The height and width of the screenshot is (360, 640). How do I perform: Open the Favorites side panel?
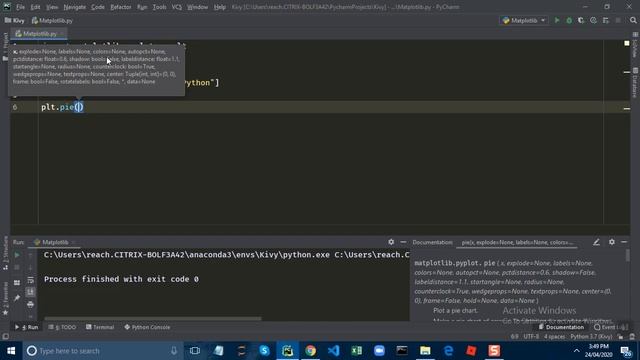pos(5,299)
